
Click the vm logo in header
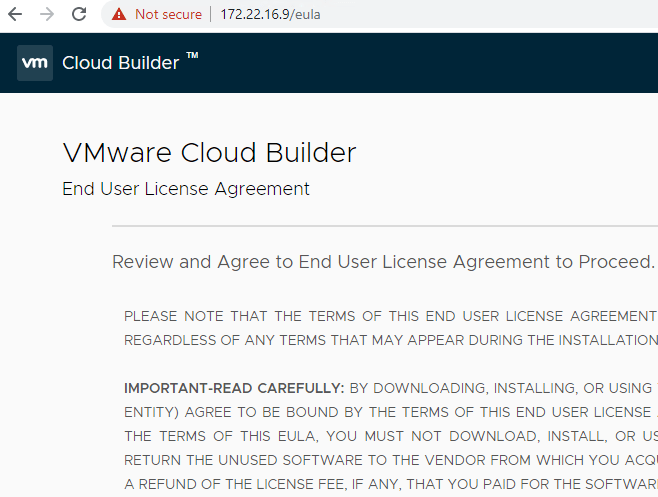coord(35,63)
